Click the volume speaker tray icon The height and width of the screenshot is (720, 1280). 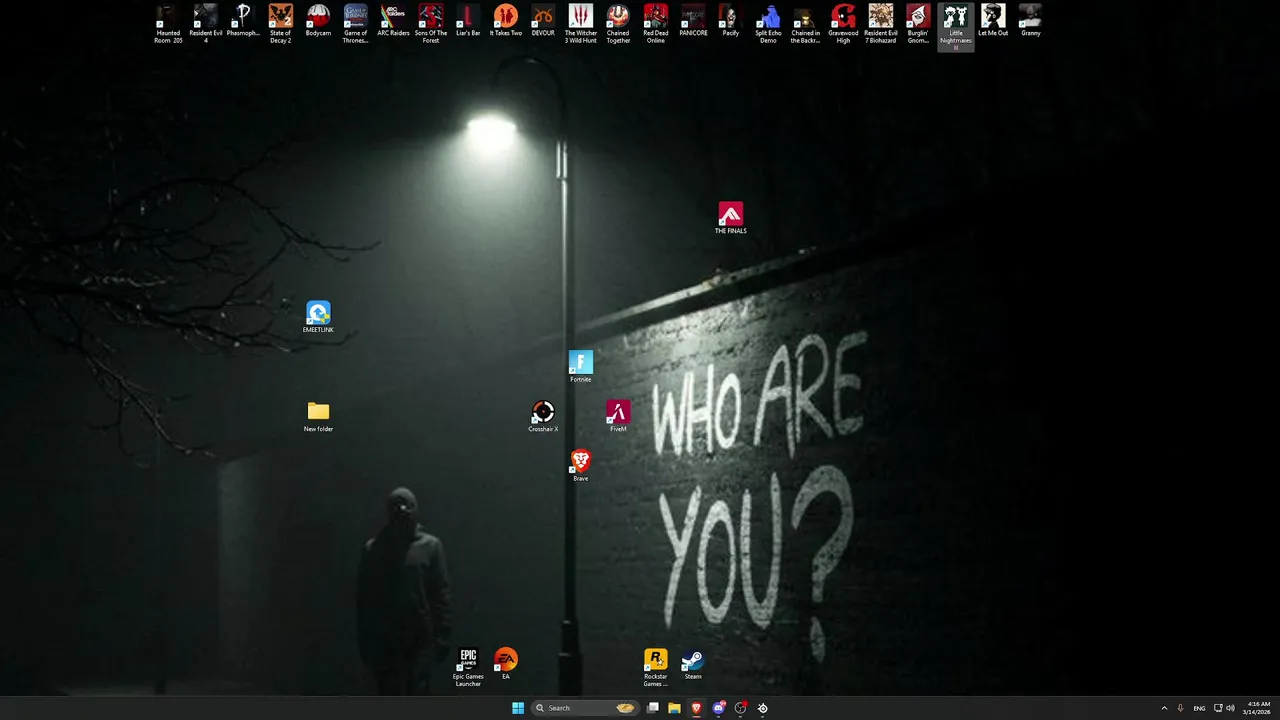(x=1230, y=708)
